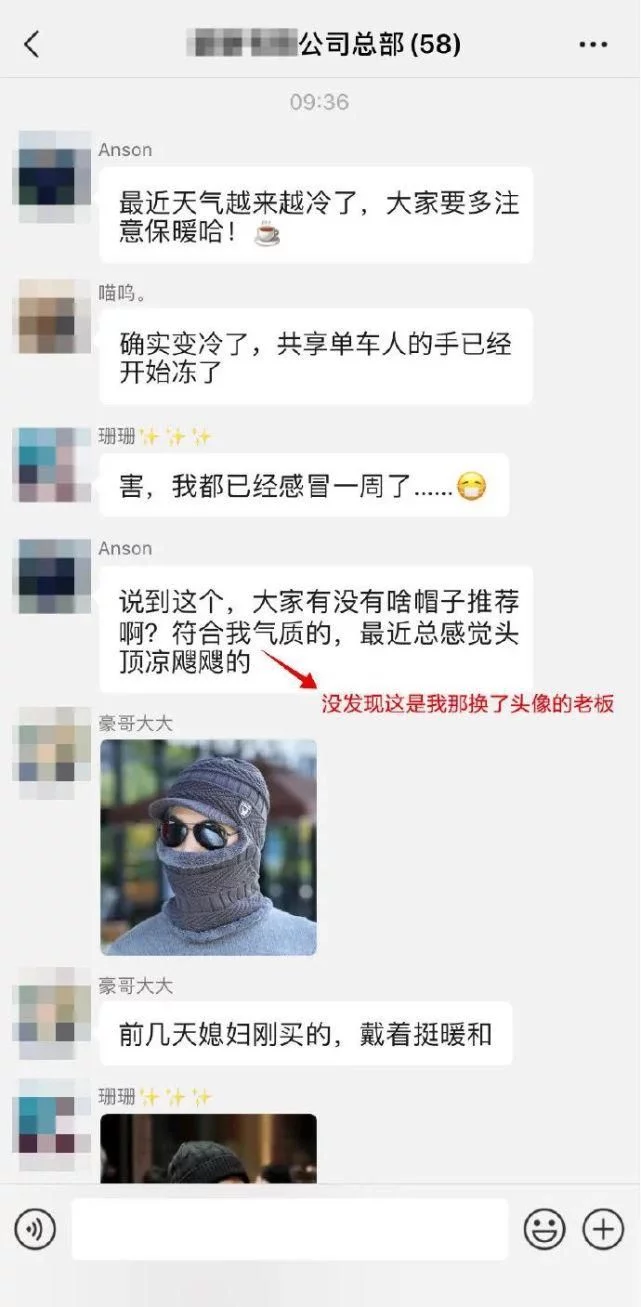Switch to voice input mode icon

coord(35,1229)
